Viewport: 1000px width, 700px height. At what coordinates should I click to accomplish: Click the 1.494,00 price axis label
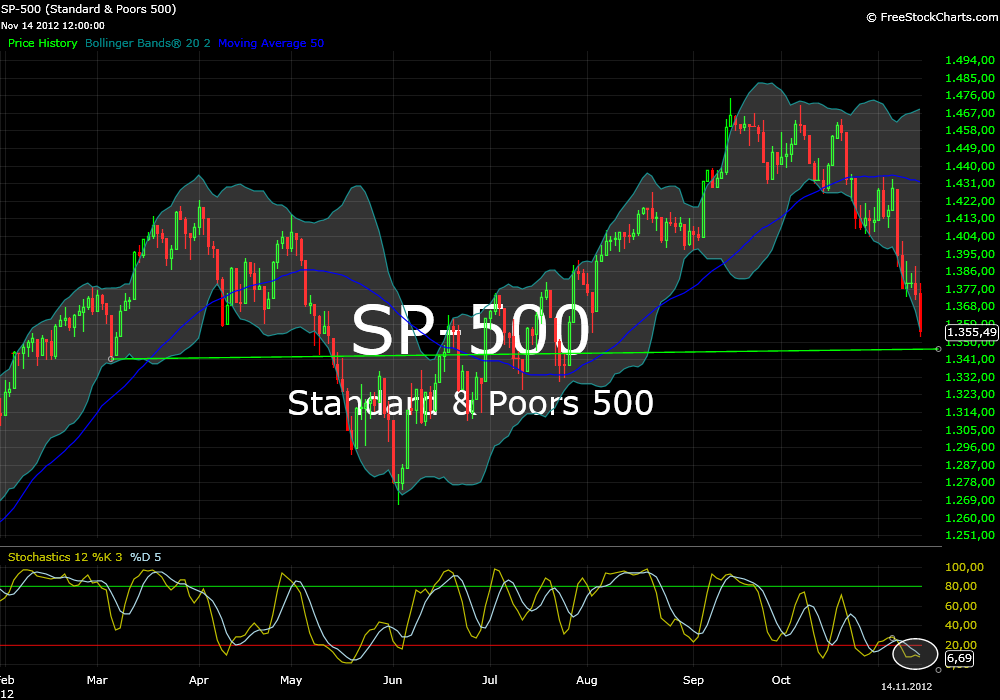967,60
